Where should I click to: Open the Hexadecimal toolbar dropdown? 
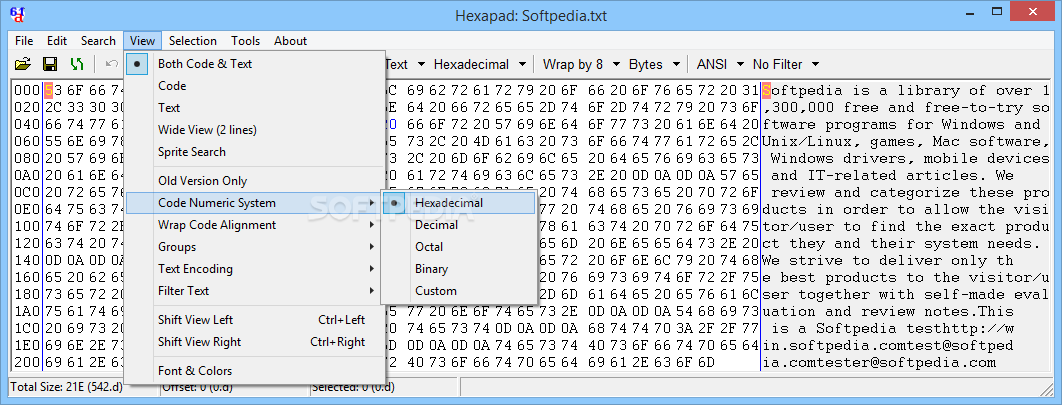[480, 64]
